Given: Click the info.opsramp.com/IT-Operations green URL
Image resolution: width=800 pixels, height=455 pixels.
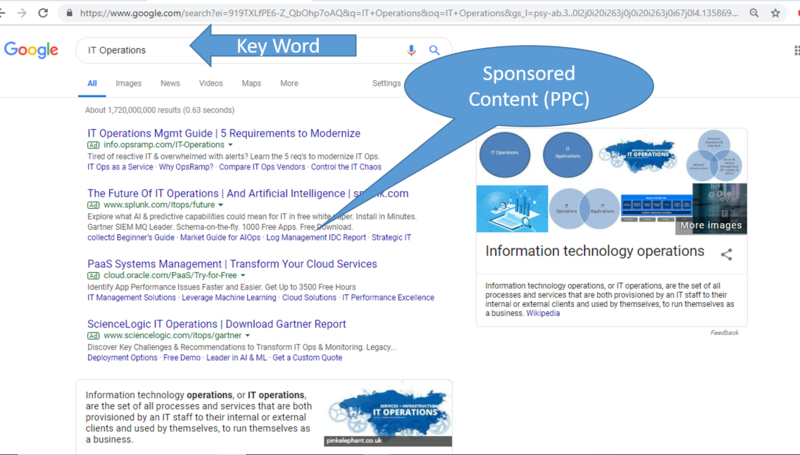Looking at the screenshot, I should (164, 145).
